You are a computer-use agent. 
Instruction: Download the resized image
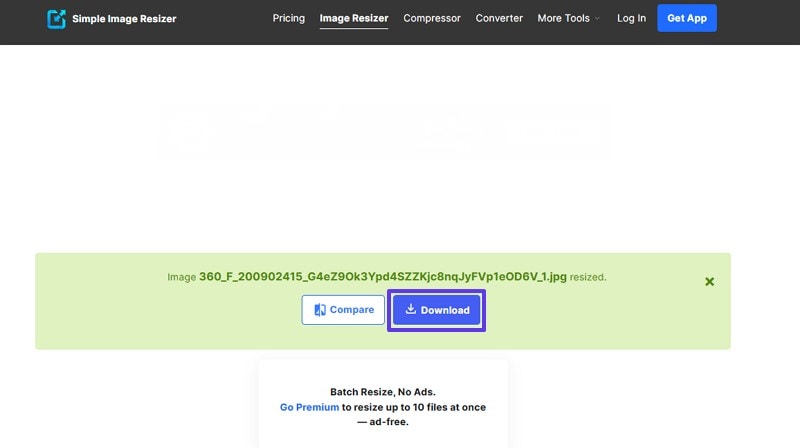coord(436,310)
